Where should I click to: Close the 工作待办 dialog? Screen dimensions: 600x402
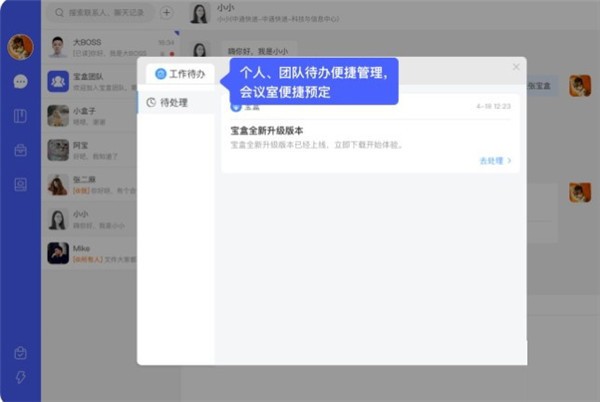click(516, 67)
